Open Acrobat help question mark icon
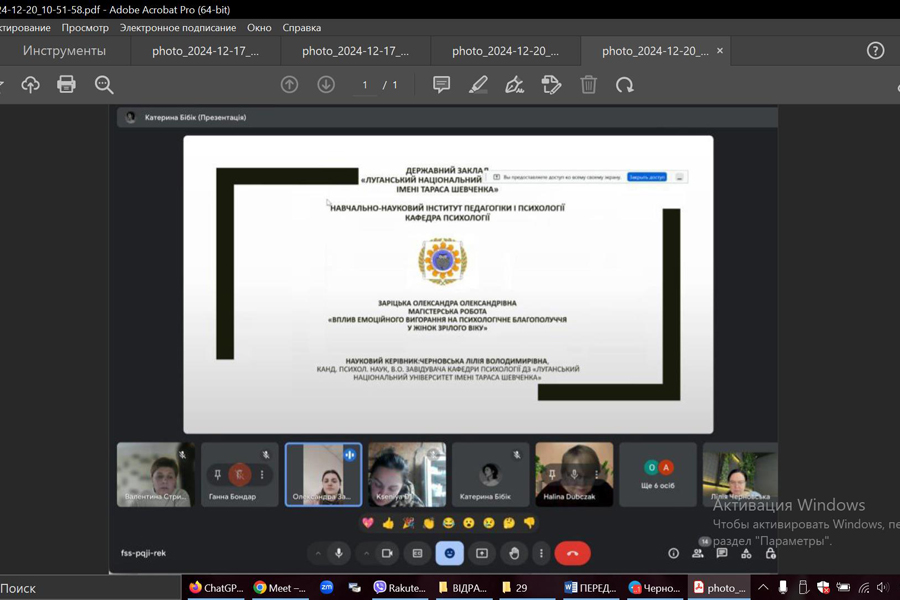 click(875, 51)
